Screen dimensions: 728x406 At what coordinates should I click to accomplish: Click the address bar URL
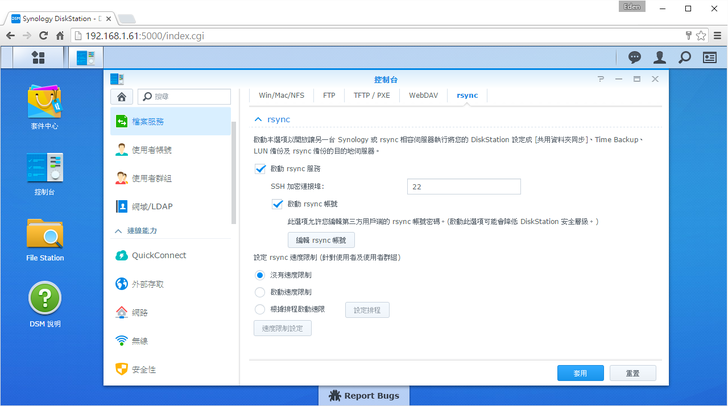(145, 36)
